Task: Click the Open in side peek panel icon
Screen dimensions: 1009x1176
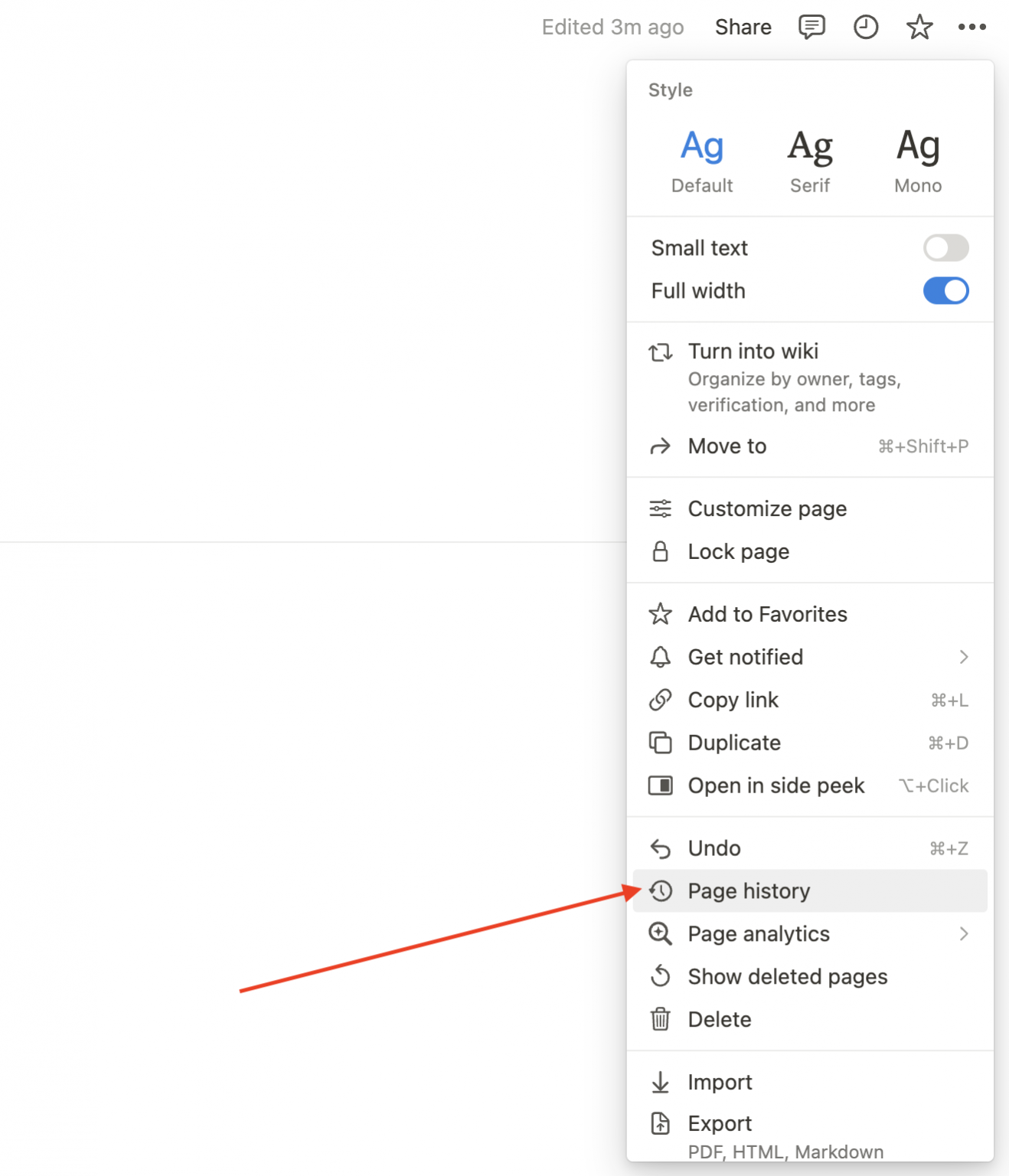Action: click(661, 786)
